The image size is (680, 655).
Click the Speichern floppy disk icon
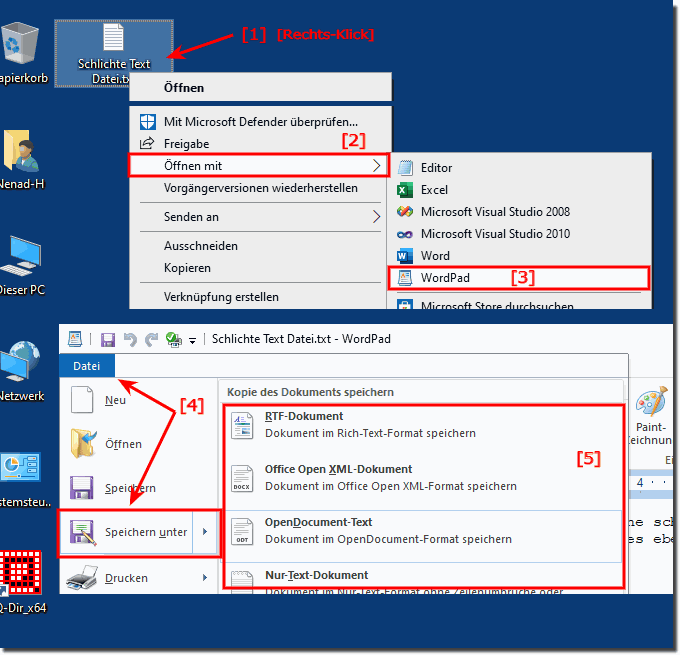pyautogui.click(x=82, y=488)
